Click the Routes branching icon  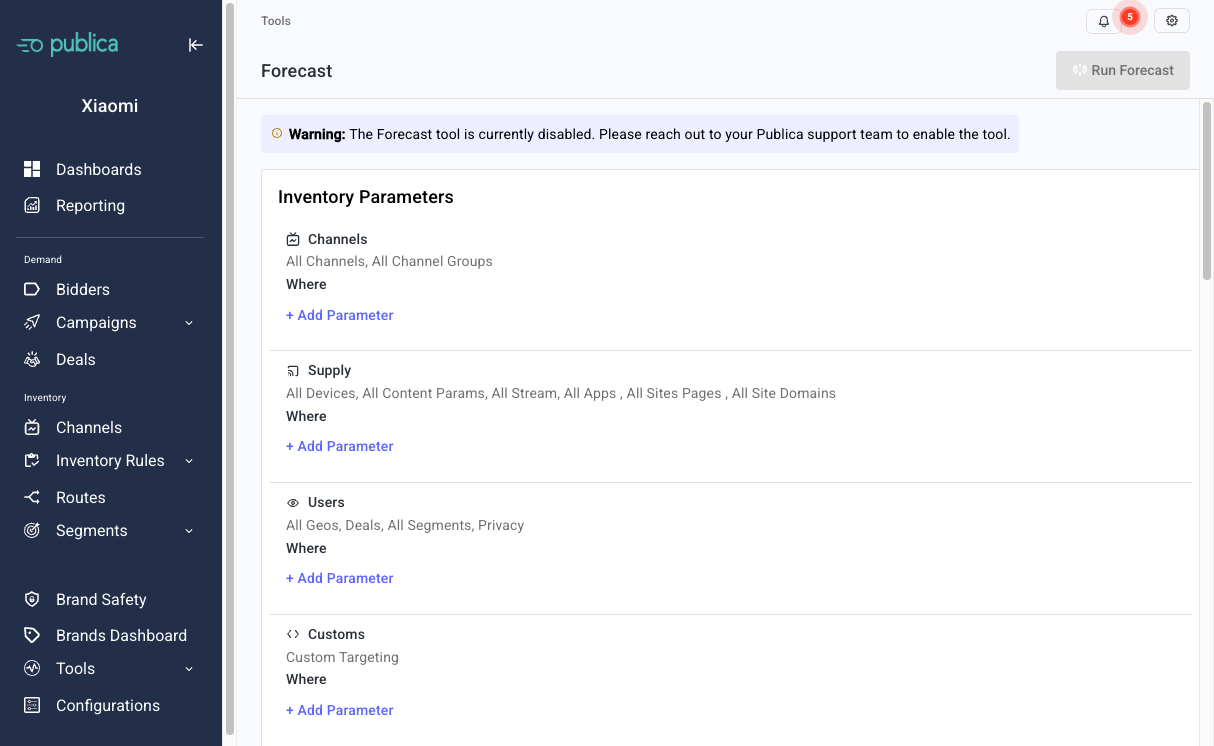32,498
